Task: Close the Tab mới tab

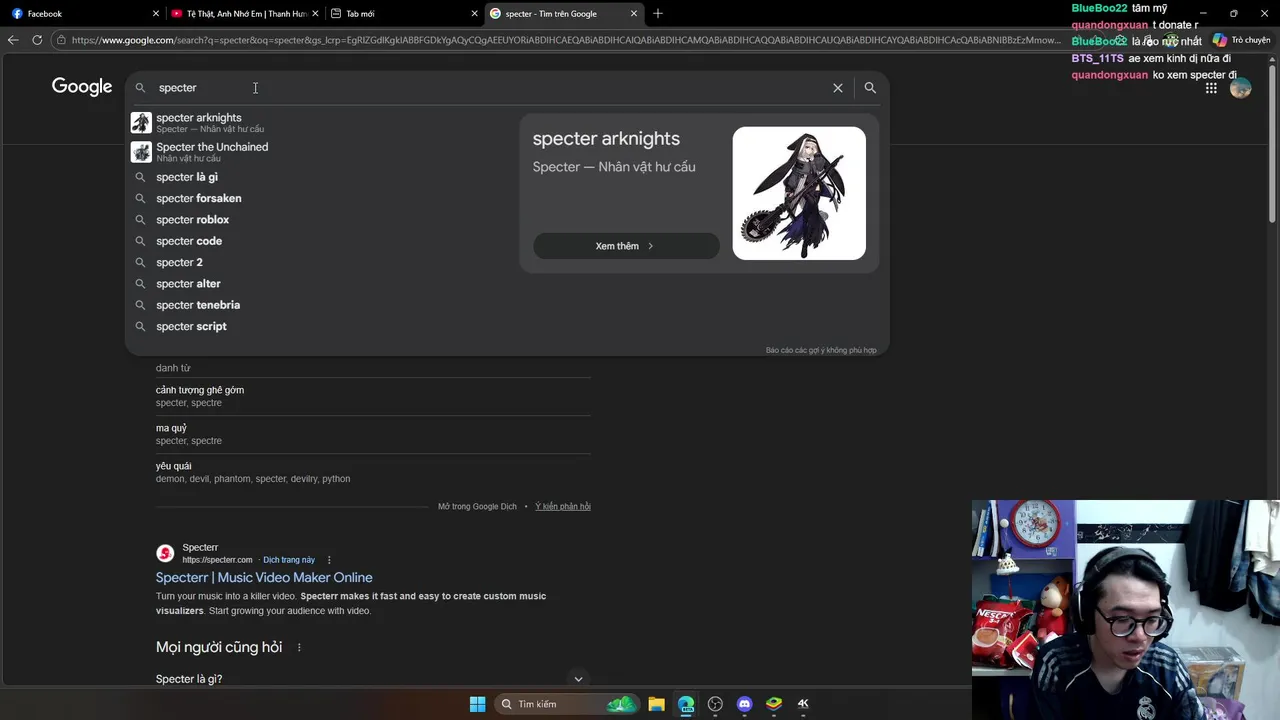Action: (x=475, y=14)
